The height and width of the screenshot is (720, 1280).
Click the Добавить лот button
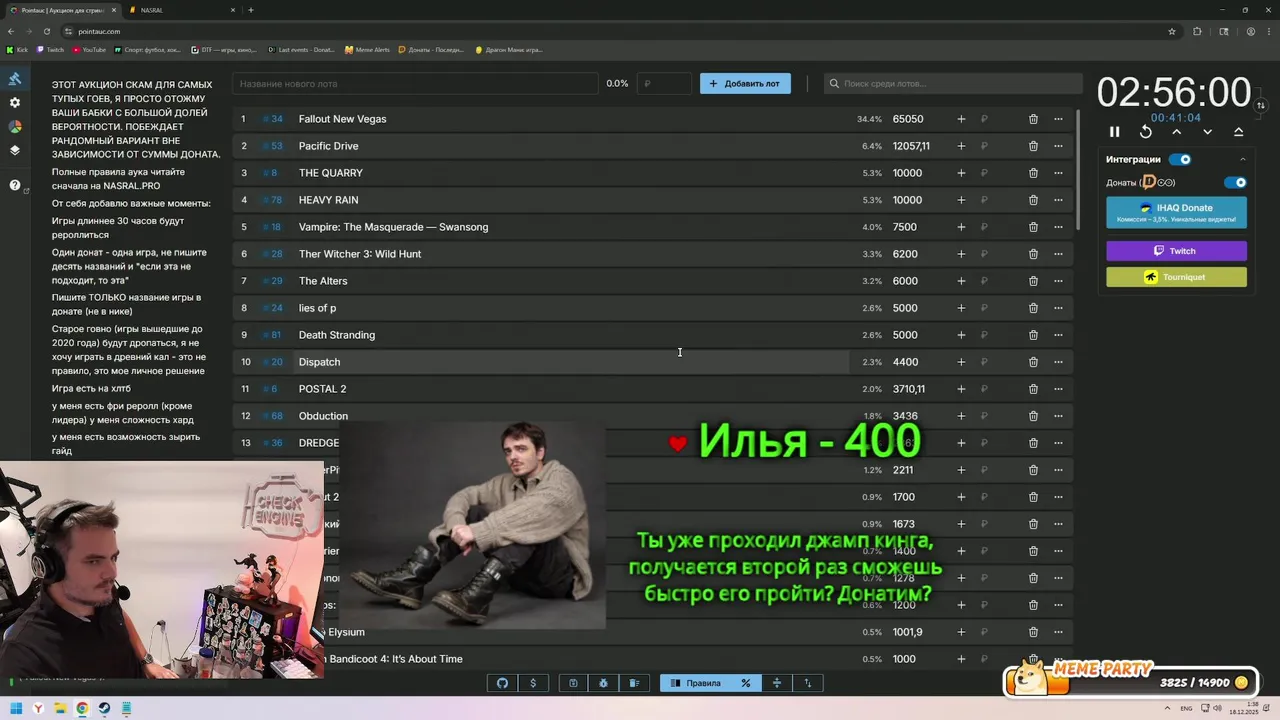click(x=745, y=84)
